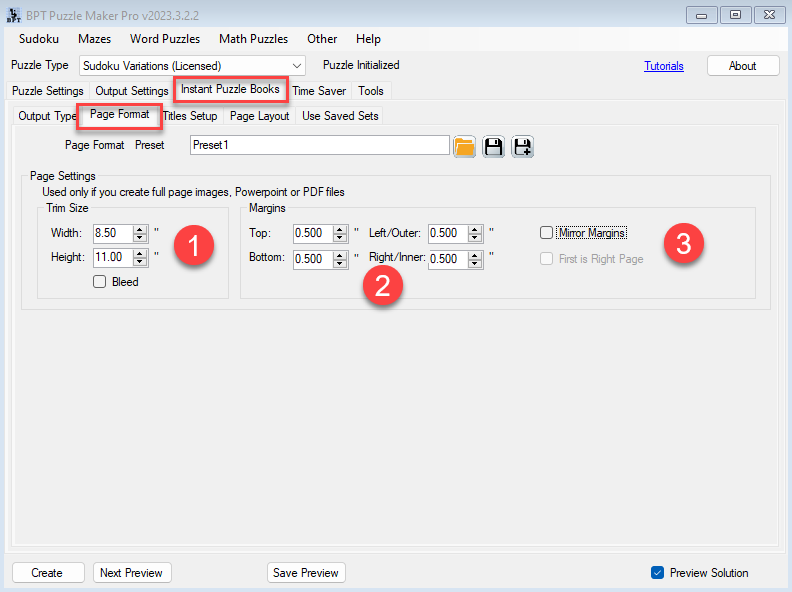Screen dimensions: 792x592
Task: Increase the trim Width spinner
Action: point(140,229)
